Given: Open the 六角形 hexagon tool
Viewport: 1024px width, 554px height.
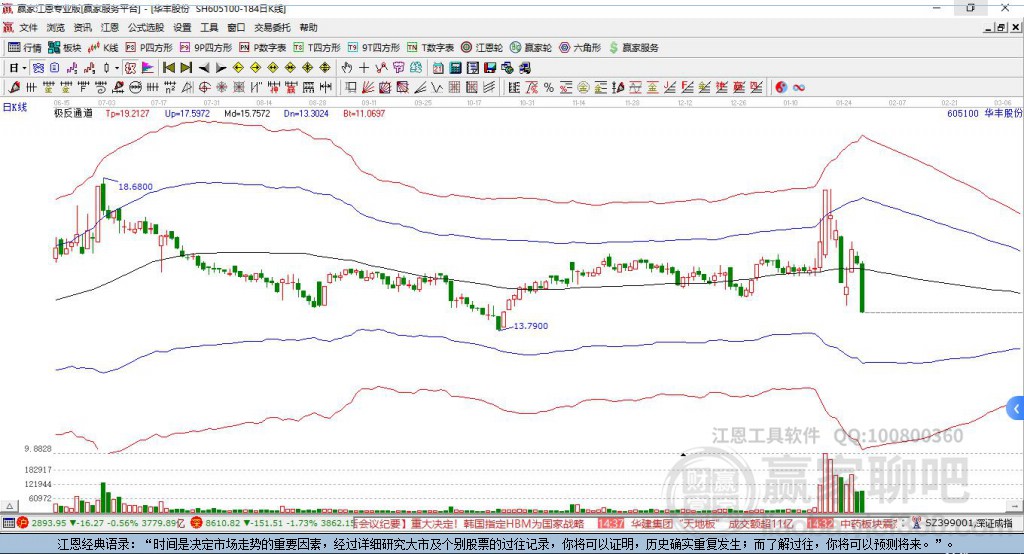Looking at the screenshot, I should tap(580, 47).
